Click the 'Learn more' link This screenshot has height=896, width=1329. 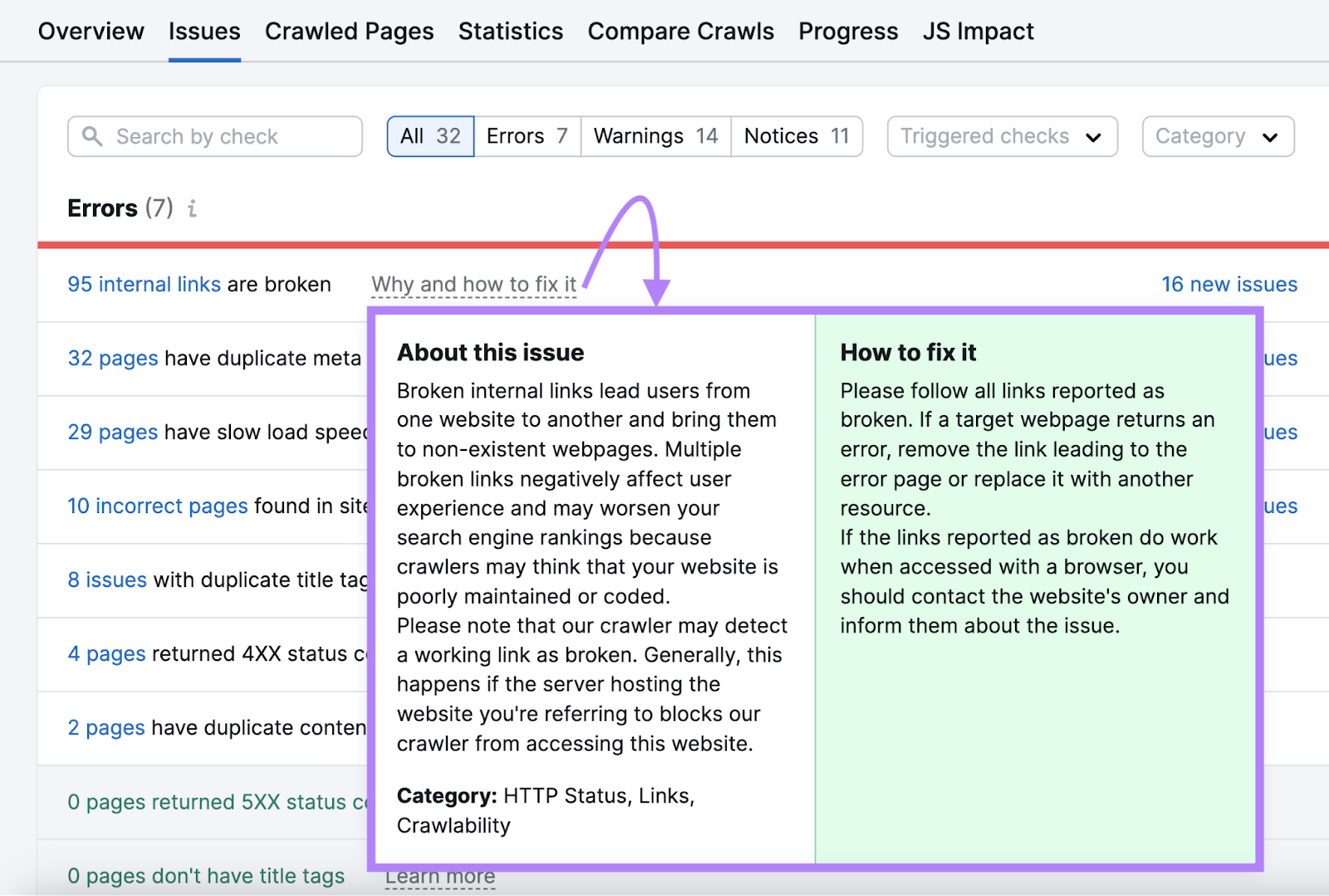click(x=440, y=875)
